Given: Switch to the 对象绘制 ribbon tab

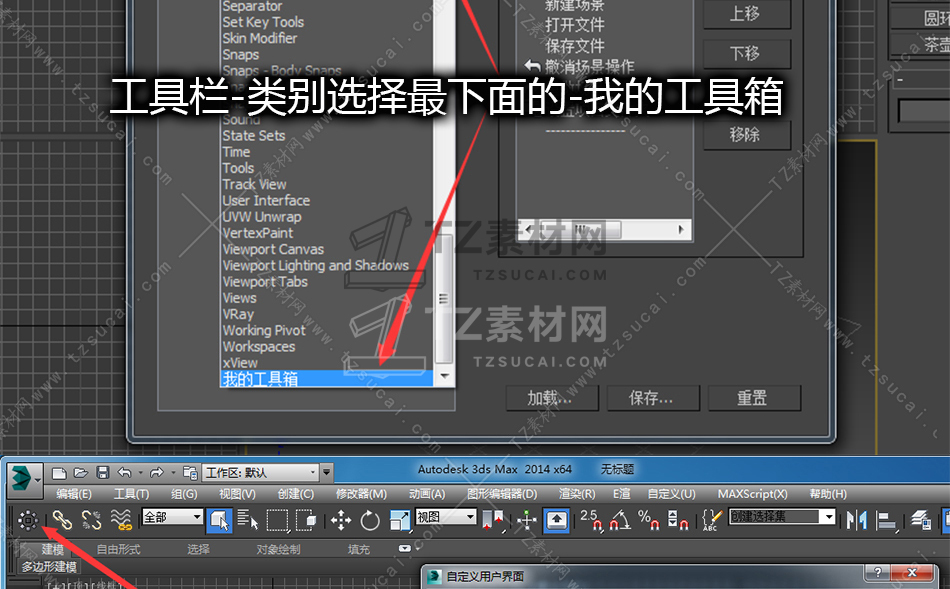Looking at the screenshot, I should point(278,549).
